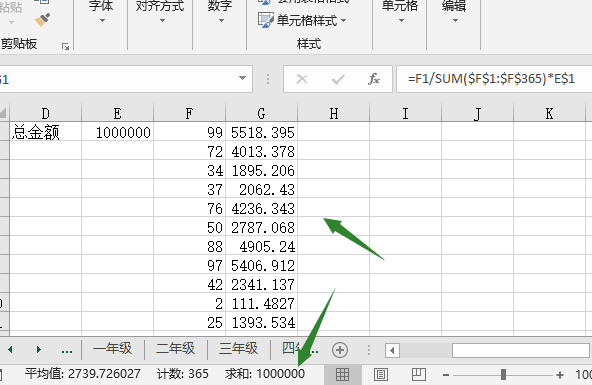
Task: Switch to Page Break Preview icon
Action: tap(419, 374)
